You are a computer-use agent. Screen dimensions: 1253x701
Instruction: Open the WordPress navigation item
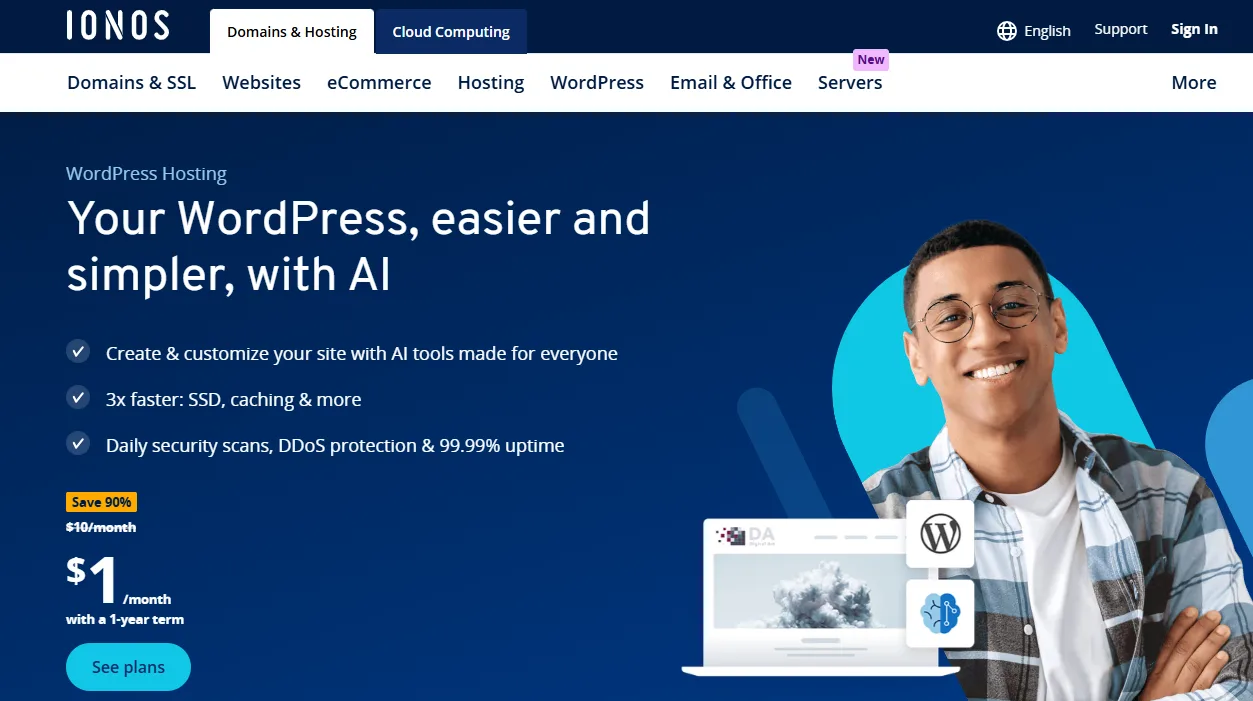pyautogui.click(x=597, y=83)
